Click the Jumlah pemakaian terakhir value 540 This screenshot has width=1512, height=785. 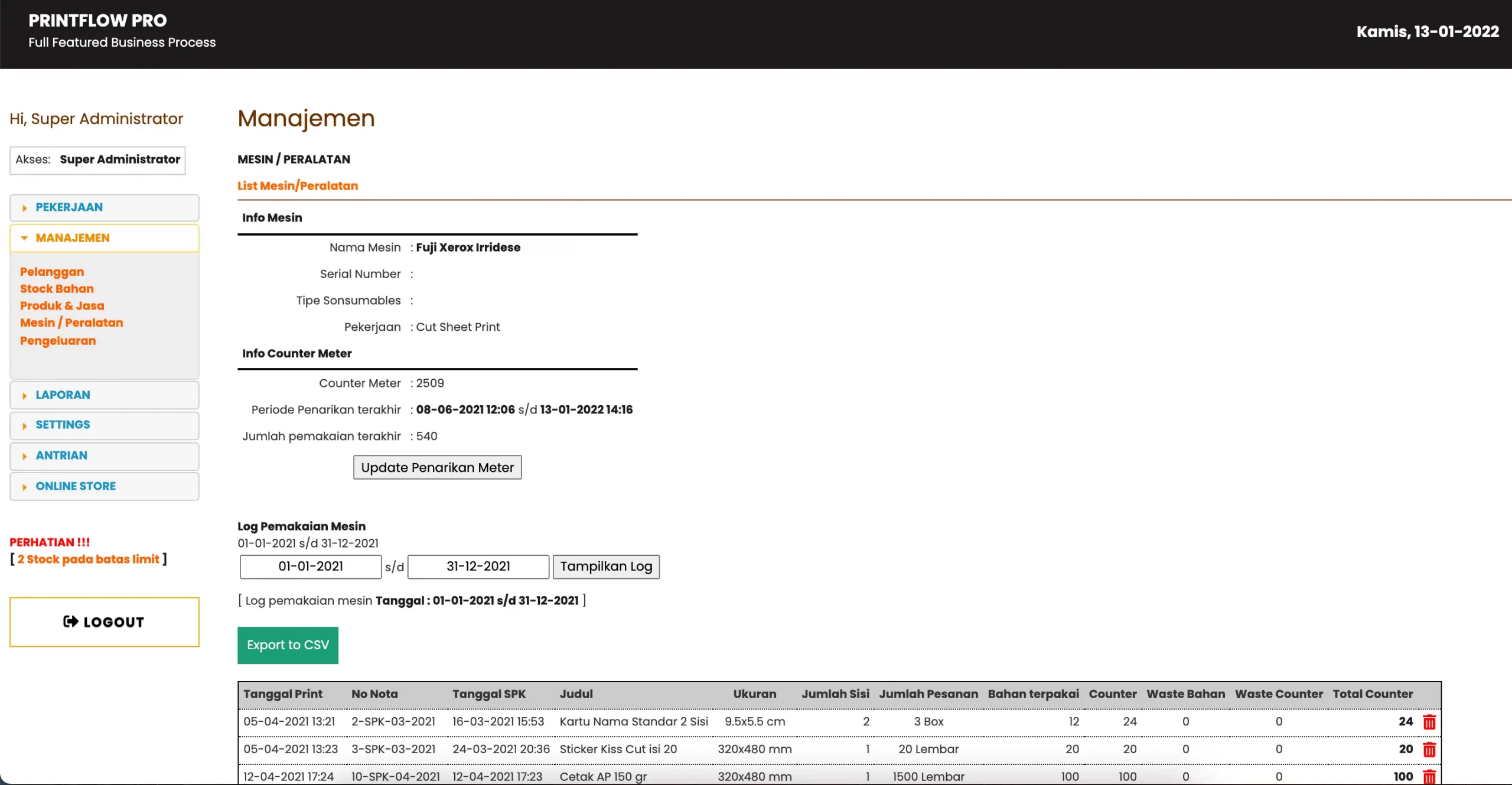426,437
